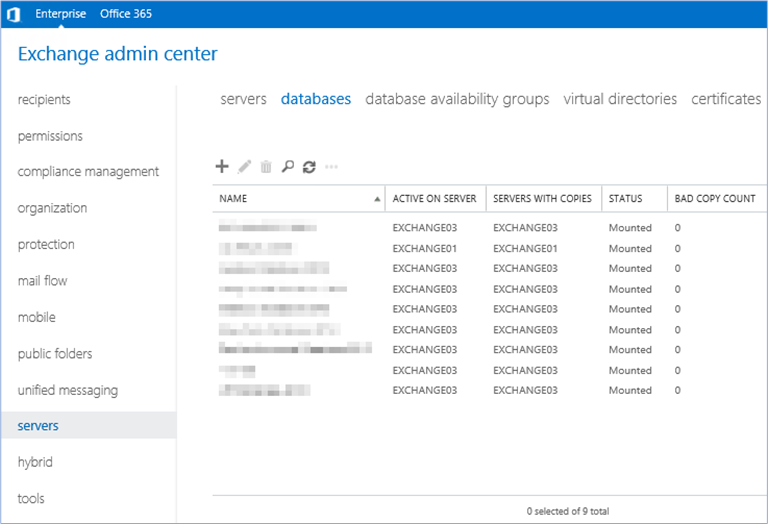
Task: Open unified messaging section
Action: (68, 390)
